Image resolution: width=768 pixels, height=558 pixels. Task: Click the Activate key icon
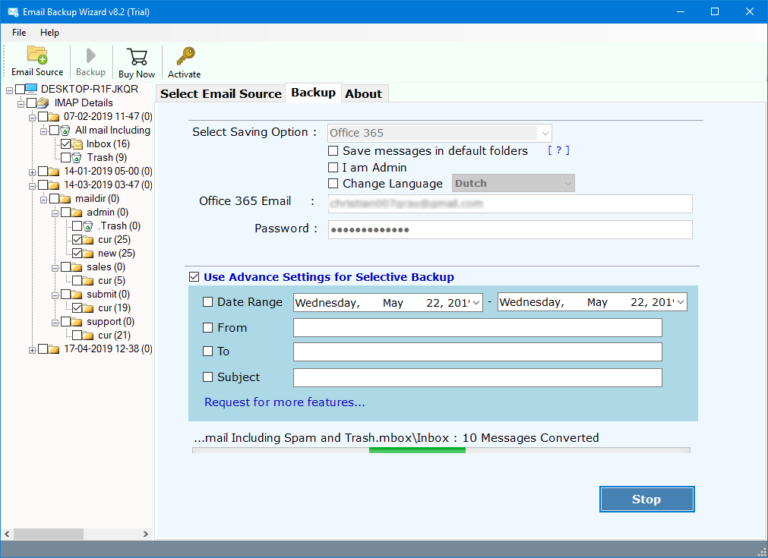point(186,56)
